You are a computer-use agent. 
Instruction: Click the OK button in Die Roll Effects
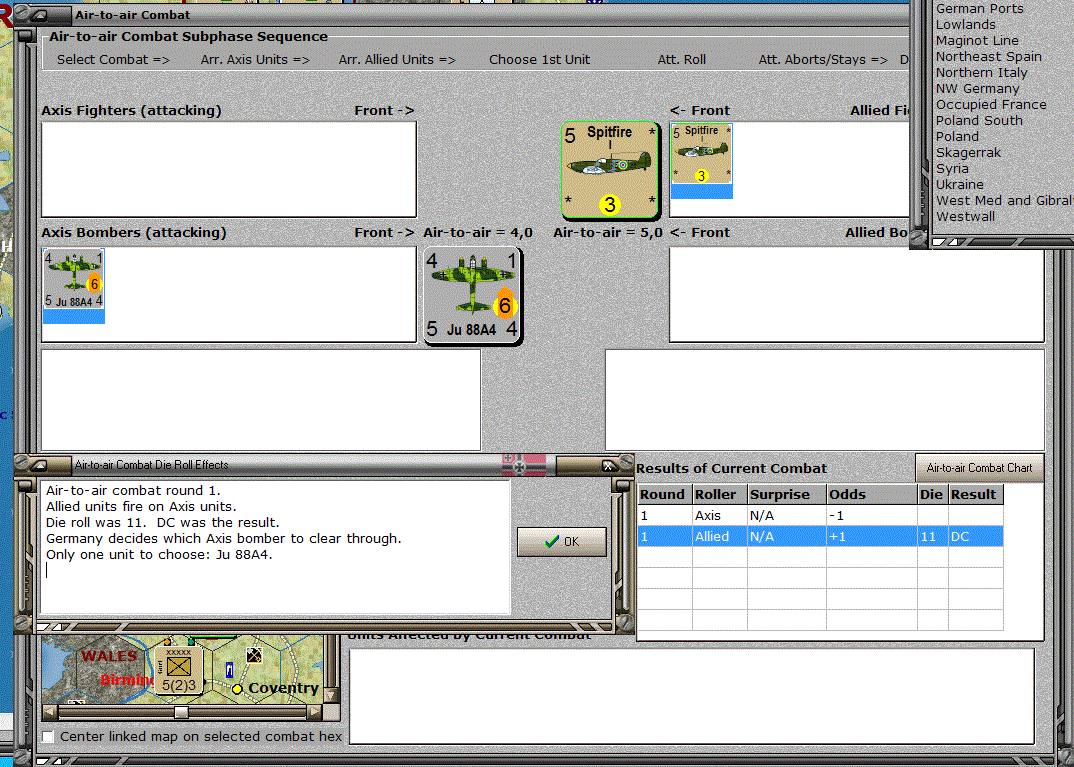pyautogui.click(x=562, y=542)
